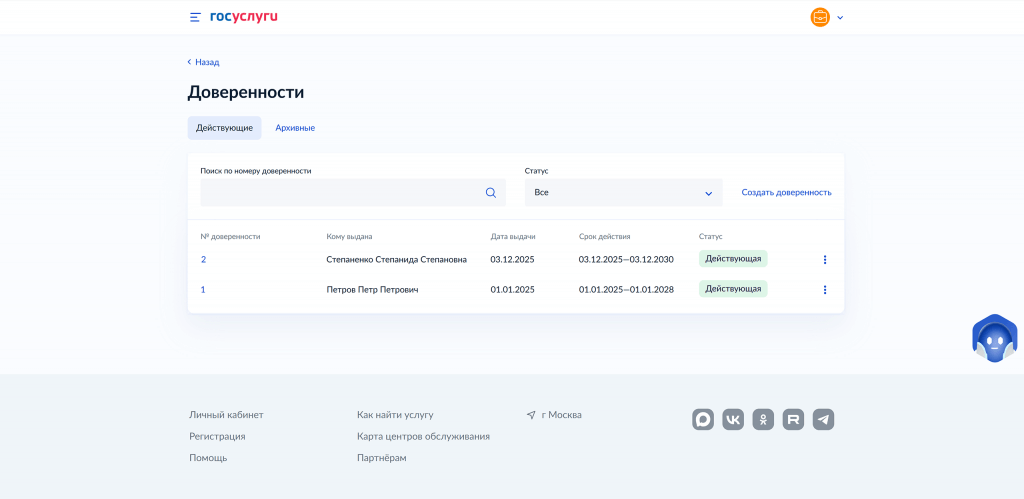The image size is (1024, 499).
Task: Open power of attorney number 1
Action: [x=203, y=289]
